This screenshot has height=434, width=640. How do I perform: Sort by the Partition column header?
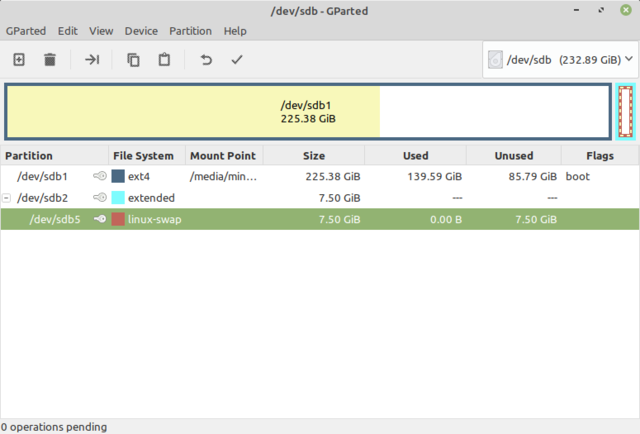tap(54, 156)
